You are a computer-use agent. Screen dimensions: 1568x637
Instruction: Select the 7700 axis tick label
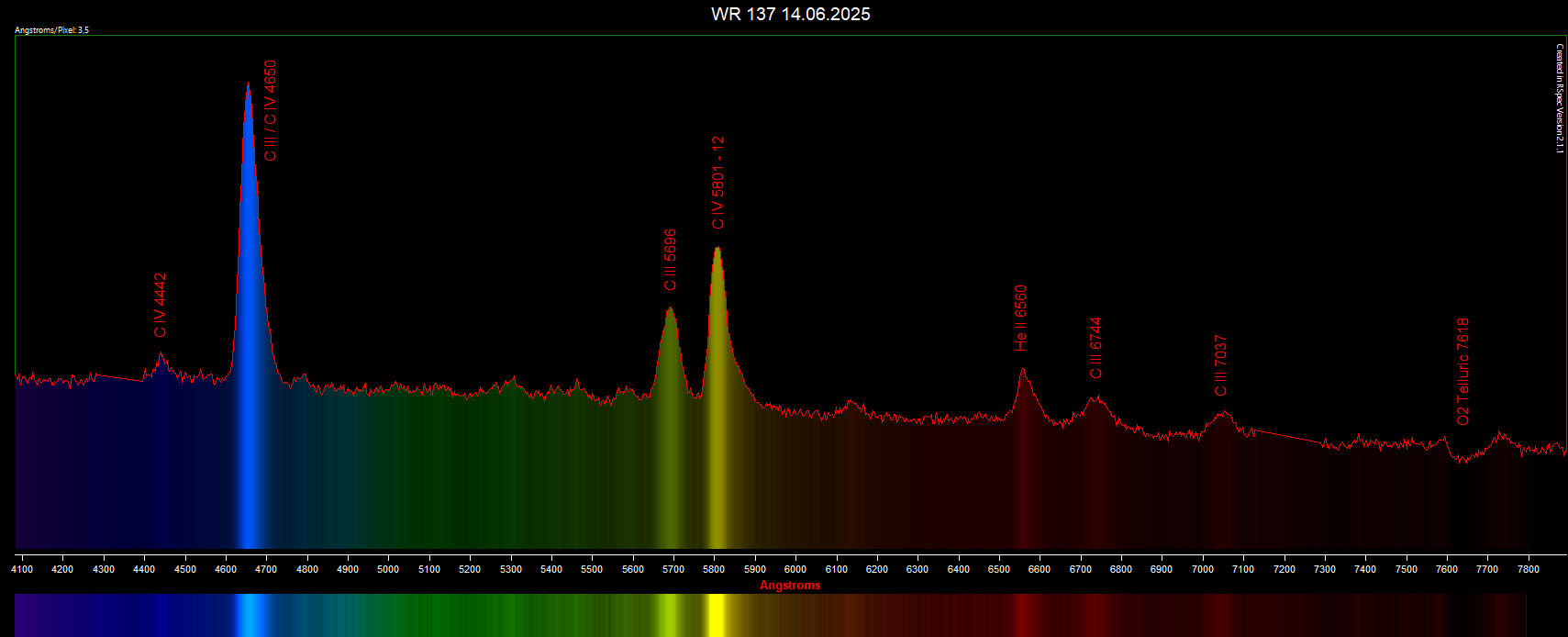coord(1487,569)
